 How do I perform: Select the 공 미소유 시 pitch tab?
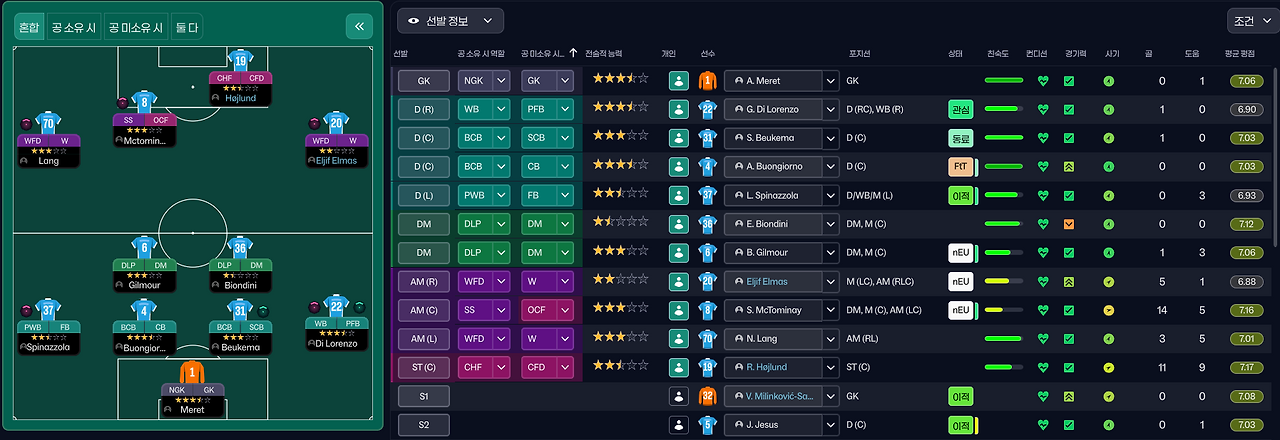[x=135, y=27]
